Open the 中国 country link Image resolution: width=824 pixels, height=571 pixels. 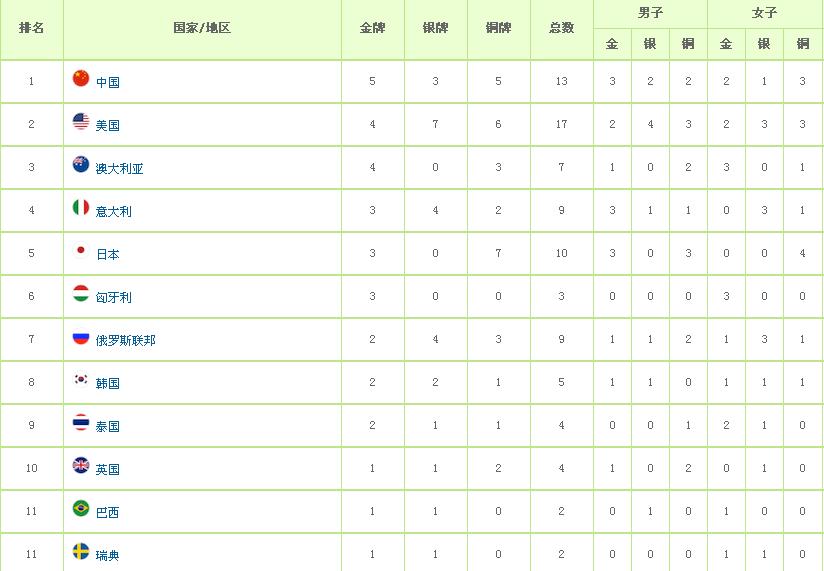(108, 82)
